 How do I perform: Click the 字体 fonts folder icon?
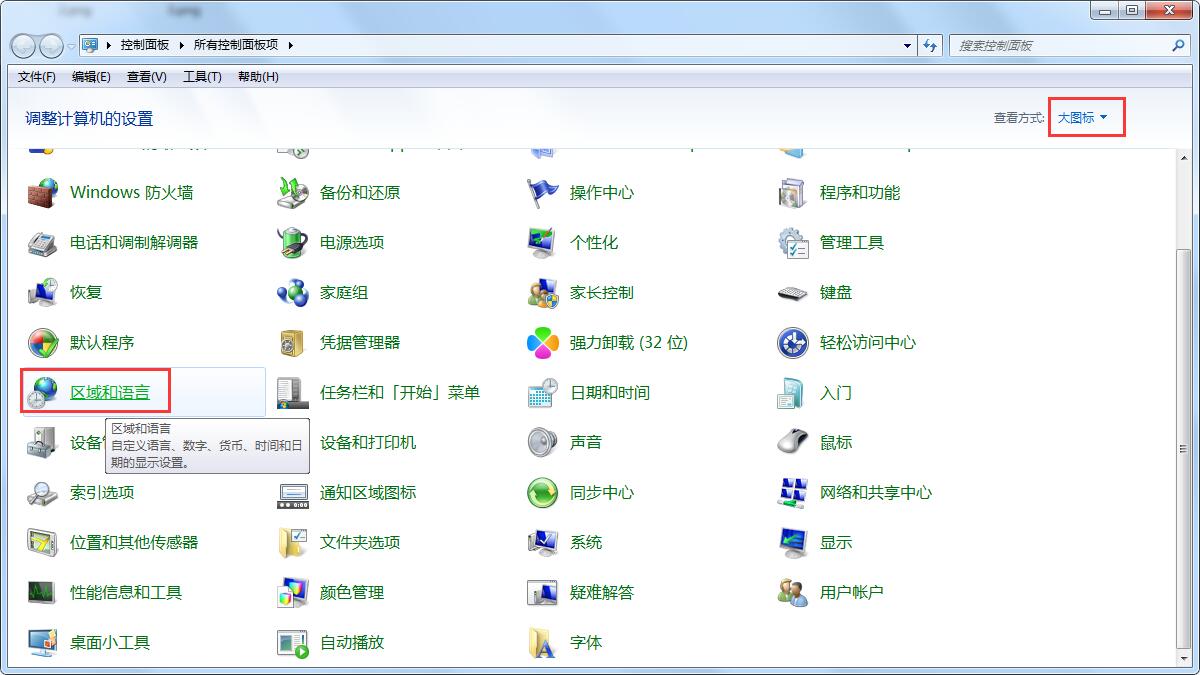543,643
